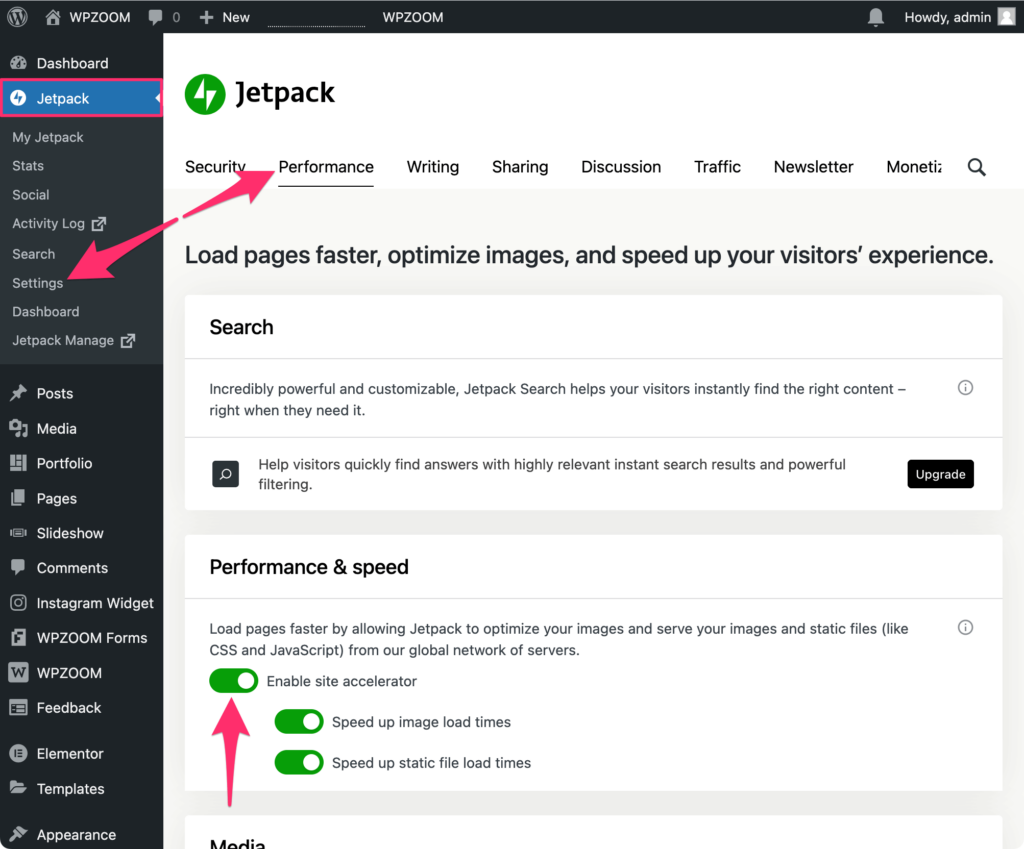Open the Activity Log external link

pos(58,224)
